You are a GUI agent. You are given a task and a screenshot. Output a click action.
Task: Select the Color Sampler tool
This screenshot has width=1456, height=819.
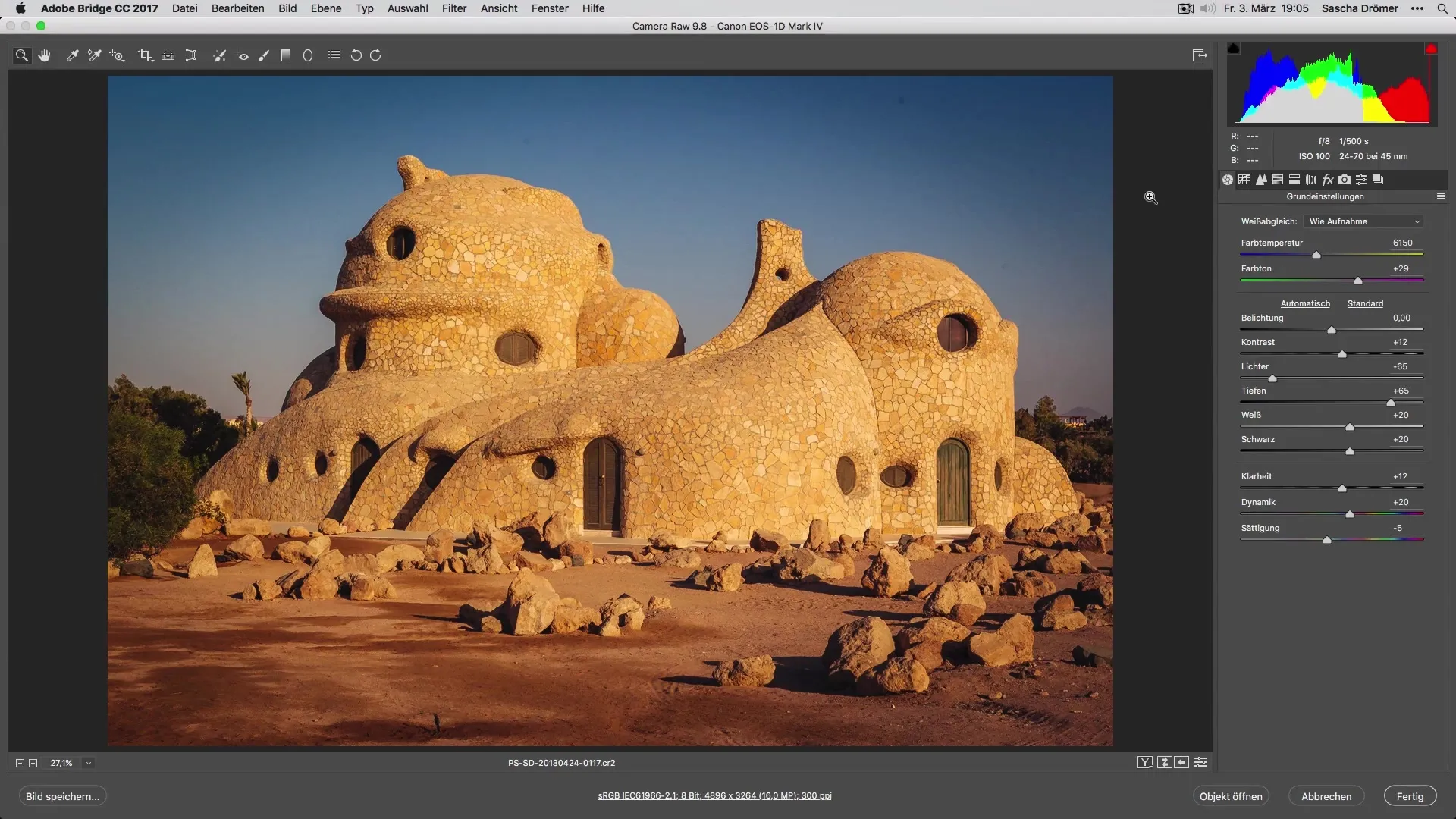tap(94, 55)
